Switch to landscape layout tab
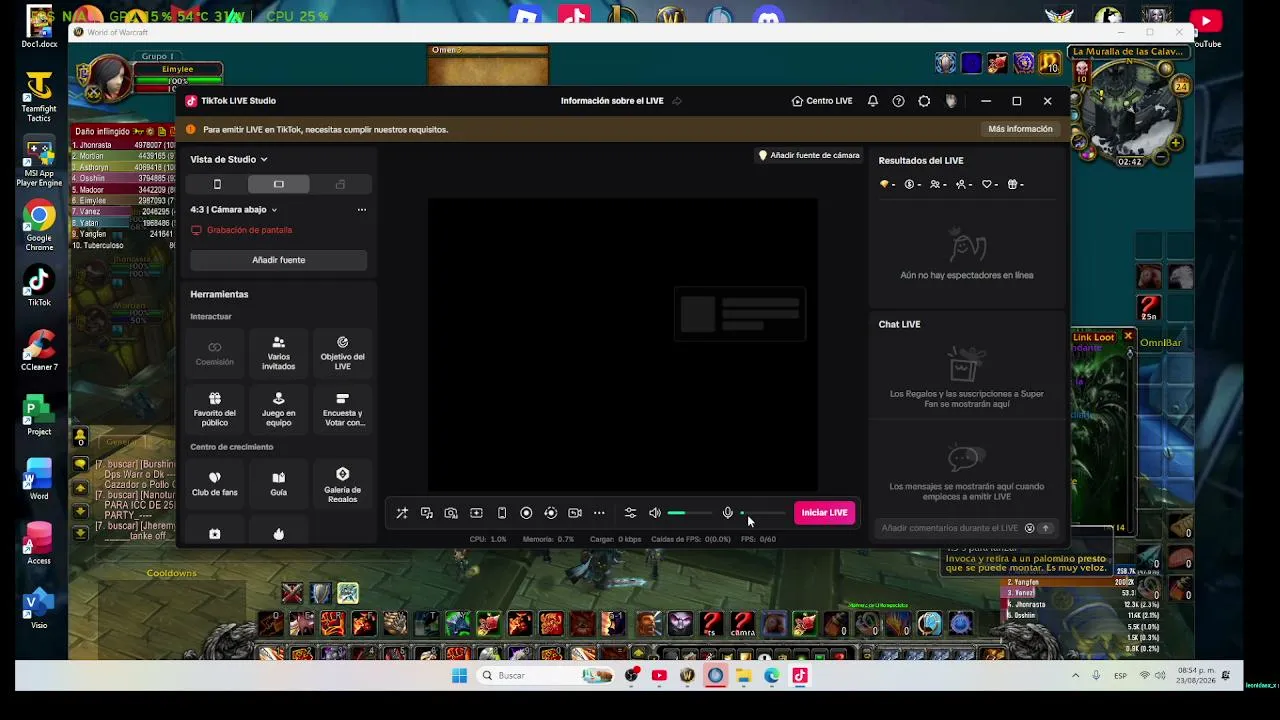The height and width of the screenshot is (720, 1280). point(279,184)
